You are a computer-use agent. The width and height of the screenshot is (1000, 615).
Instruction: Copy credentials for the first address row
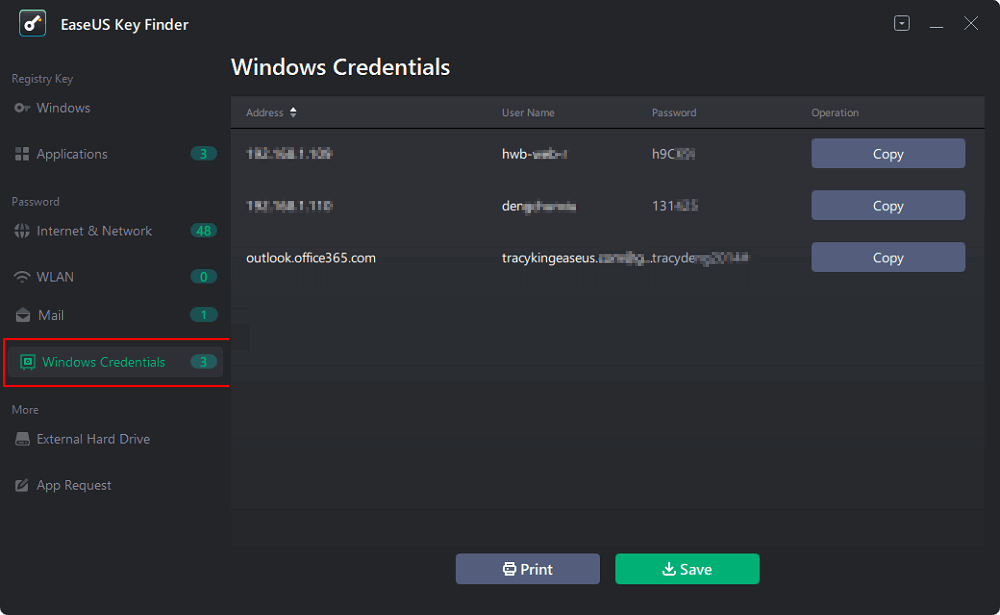887,153
